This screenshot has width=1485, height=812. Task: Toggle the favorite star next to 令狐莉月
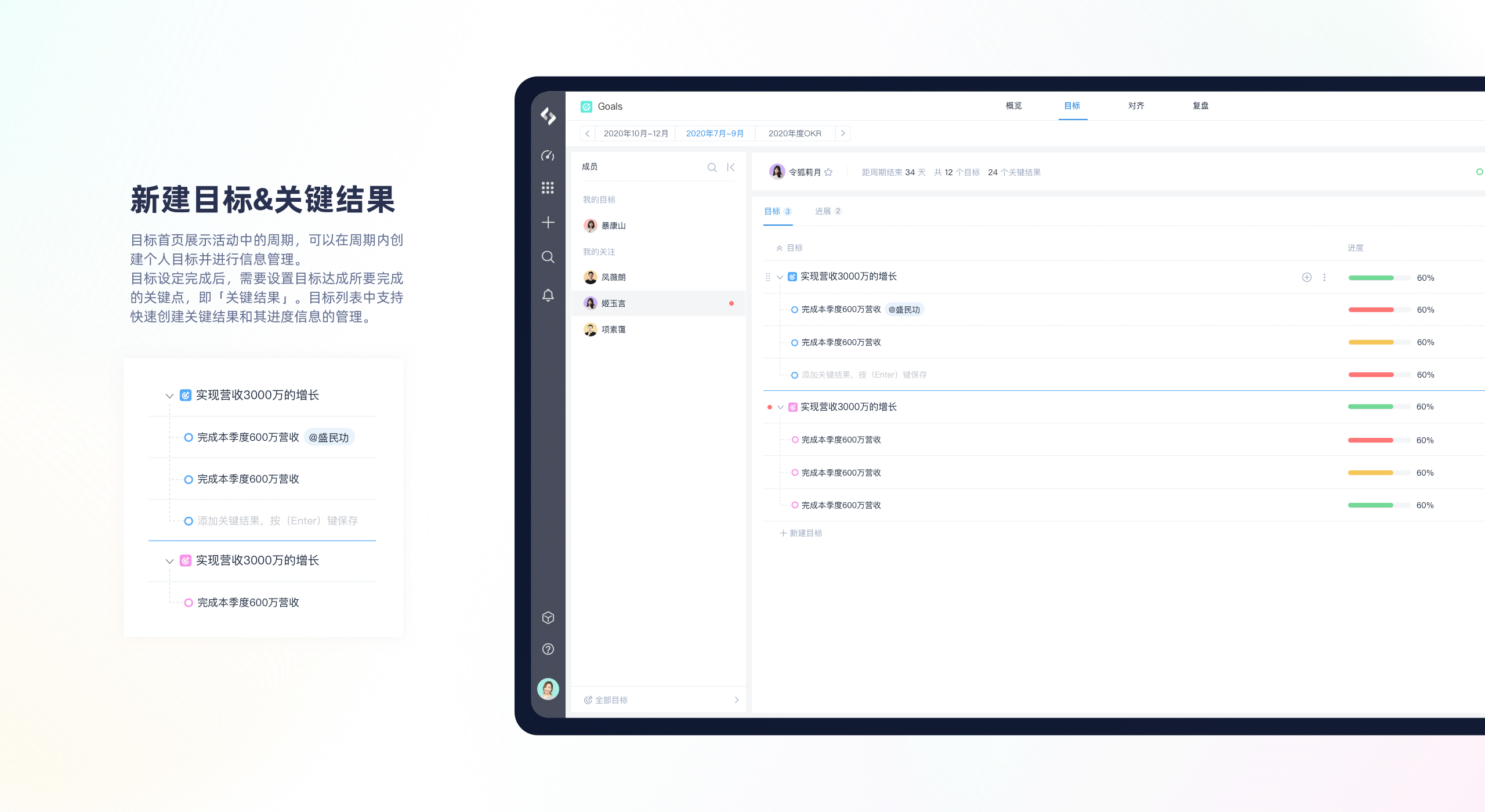pyautogui.click(x=828, y=172)
